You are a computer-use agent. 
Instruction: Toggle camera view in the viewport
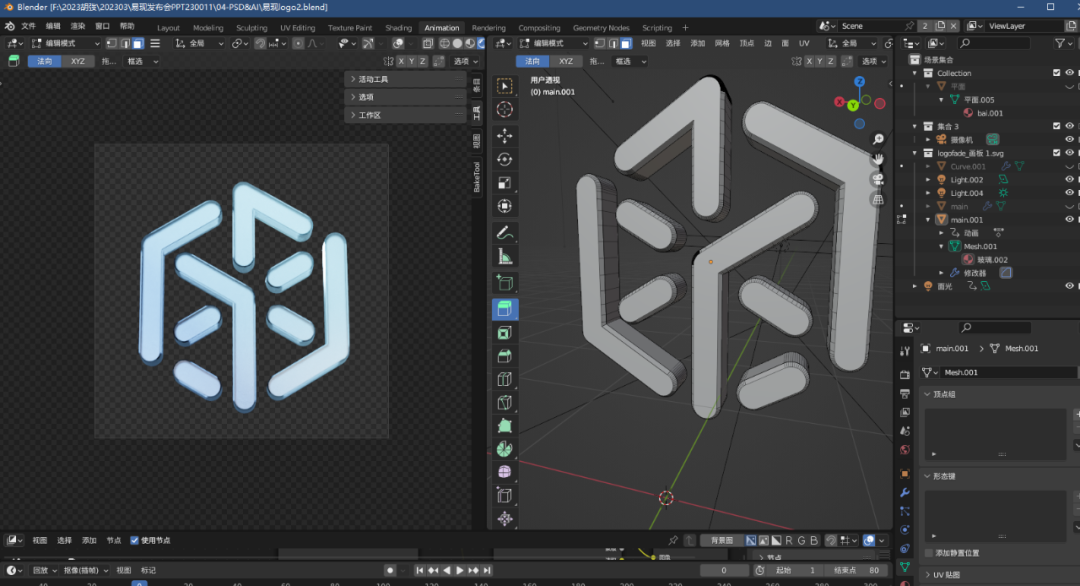(878, 180)
